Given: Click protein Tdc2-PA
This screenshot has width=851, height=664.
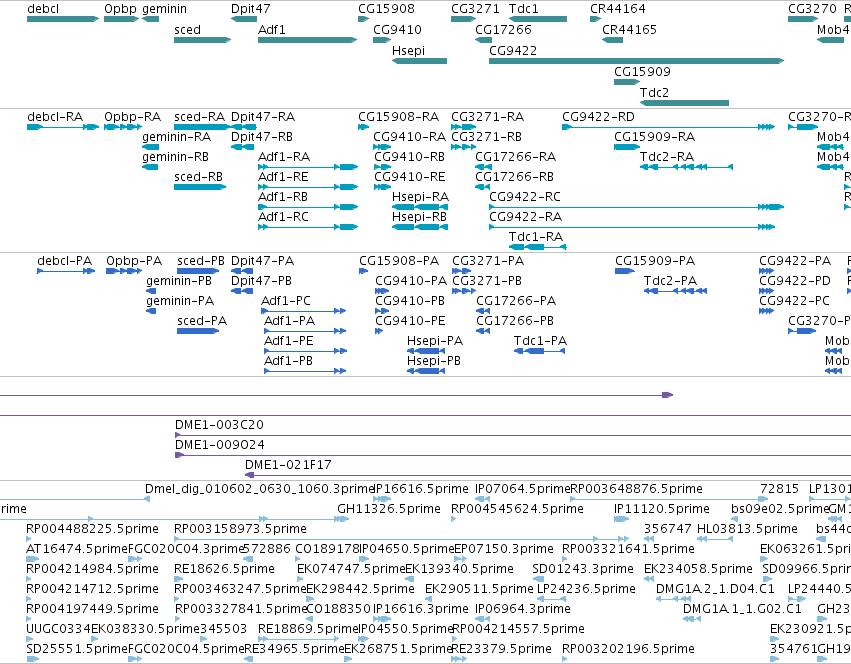Looking at the screenshot, I should (x=675, y=291).
